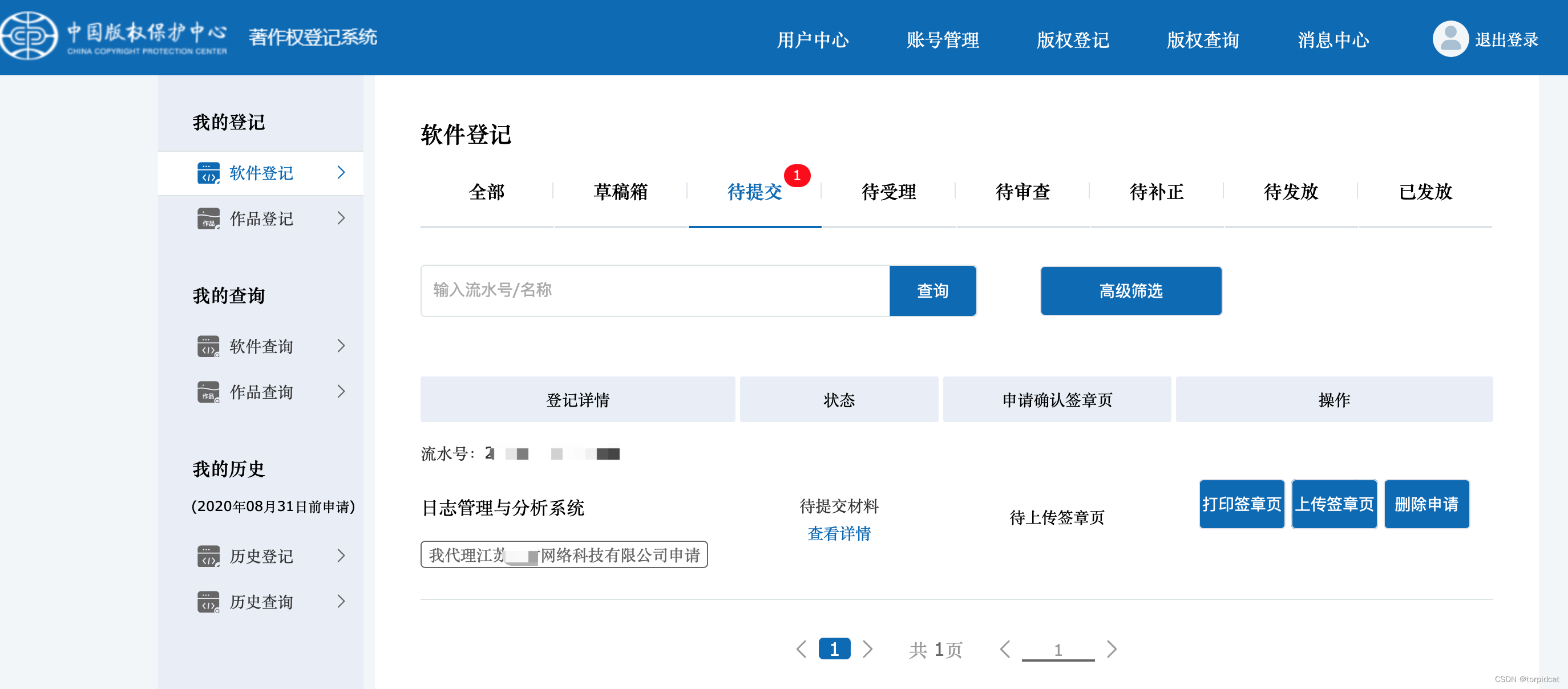Click 作品查询 sidebar icon
The height and width of the screenshot is (689, 1568).
(x=208, y=392)
